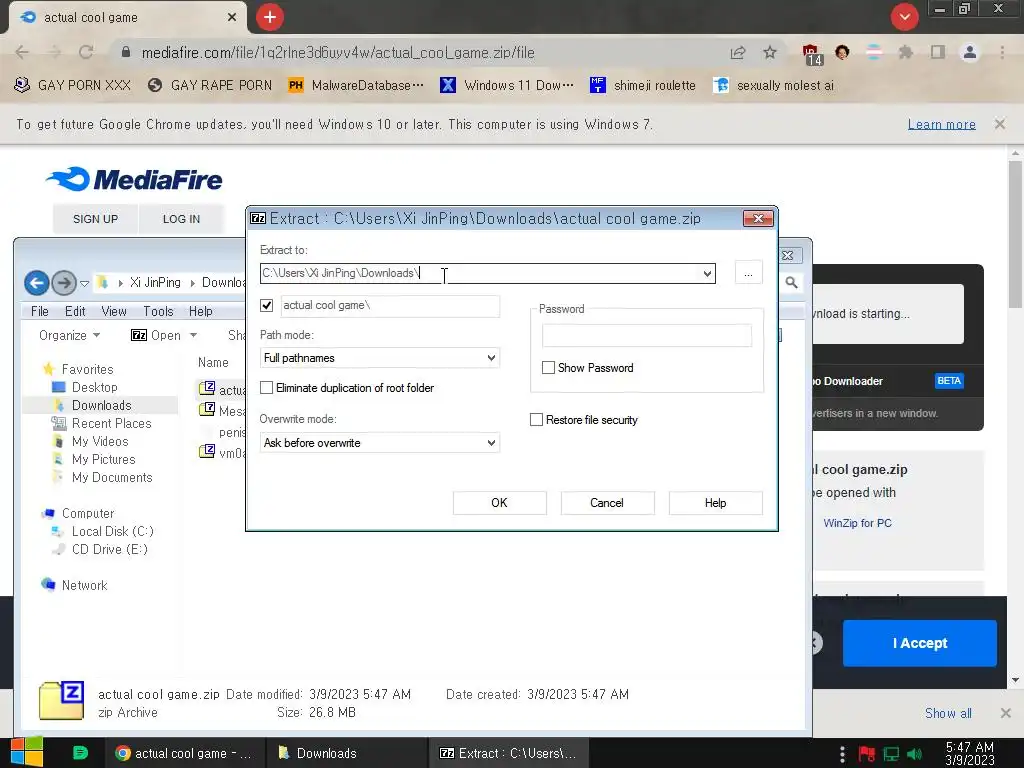Open the Explorer Help menu
Screen dimensions: 1024x768
coord(200,312)
